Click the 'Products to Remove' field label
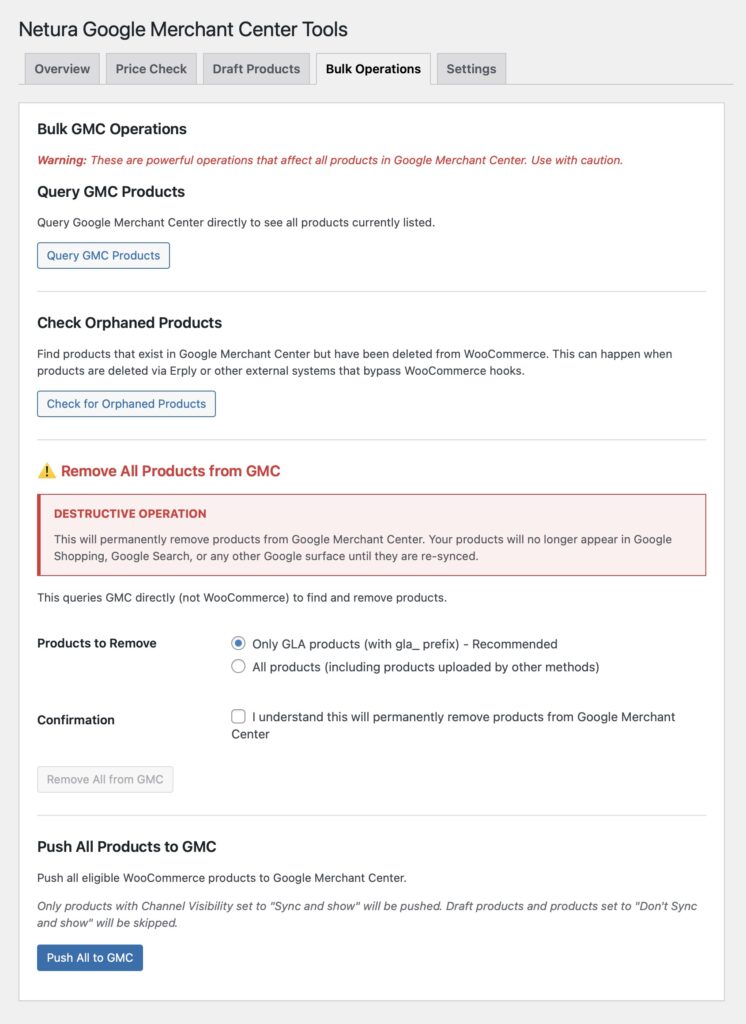This screenshot has width=746, height=1024. (97, 643)
